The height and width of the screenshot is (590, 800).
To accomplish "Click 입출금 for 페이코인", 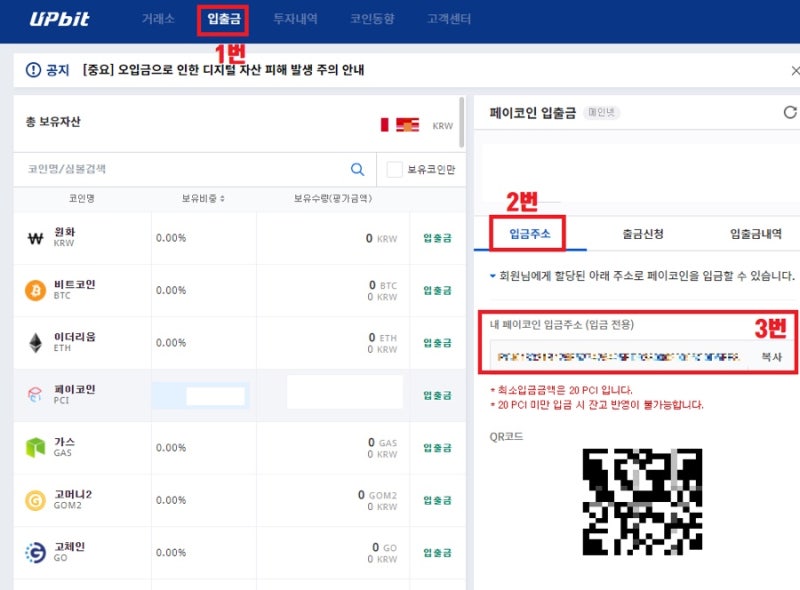I will click(x=437, y=396).
